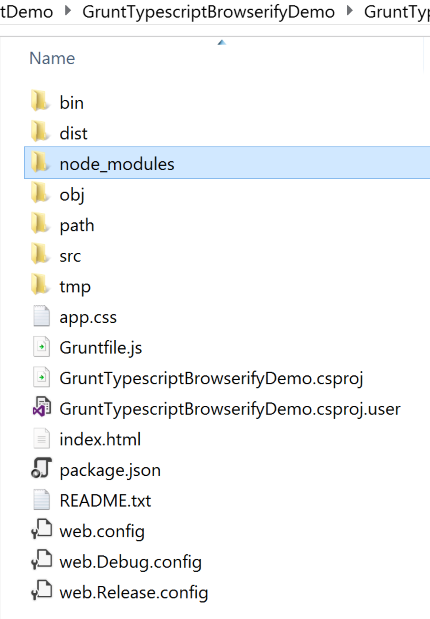Select the bin folder icon
The image size is (430, 619).
pos(40,101)
